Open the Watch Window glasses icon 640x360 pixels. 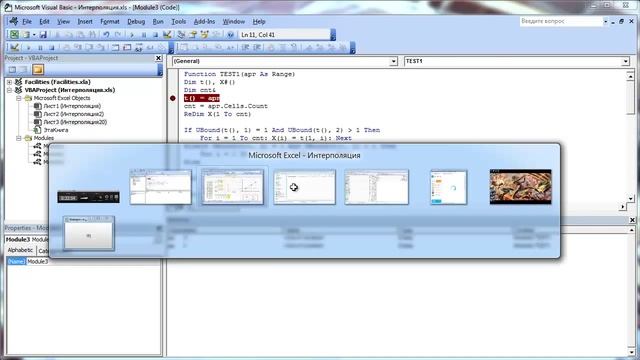point(138,47)
